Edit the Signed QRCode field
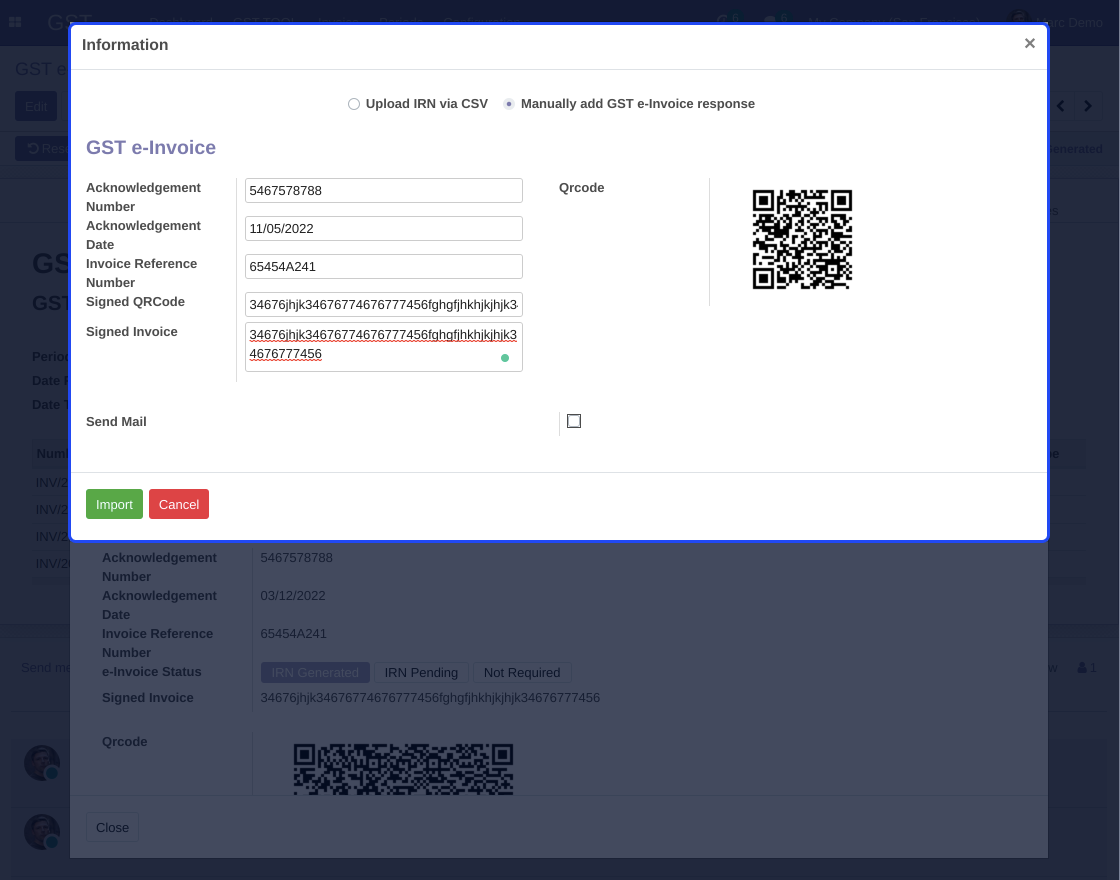 coord(384,304)
